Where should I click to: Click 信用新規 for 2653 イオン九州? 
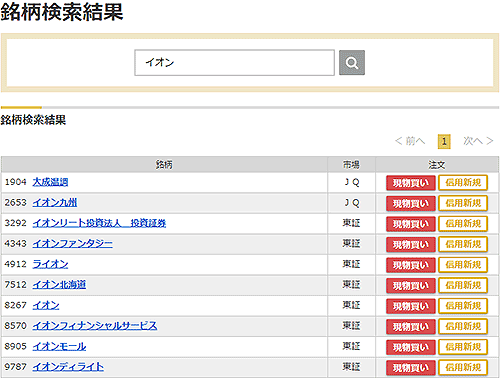tap(463, 203)
